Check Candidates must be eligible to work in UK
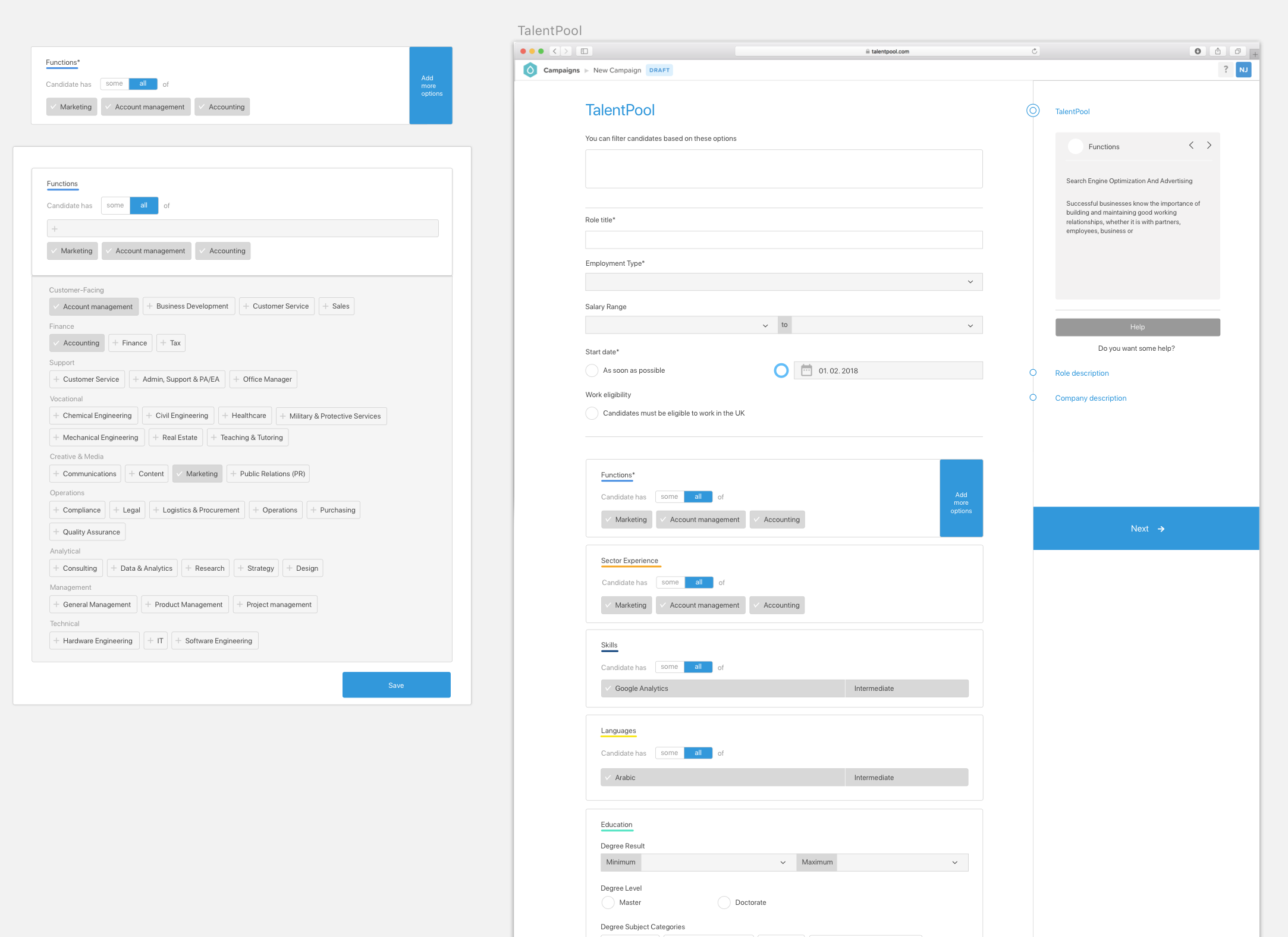The height and width of the screenshot is (937, 1288). [x=592, y=413]
